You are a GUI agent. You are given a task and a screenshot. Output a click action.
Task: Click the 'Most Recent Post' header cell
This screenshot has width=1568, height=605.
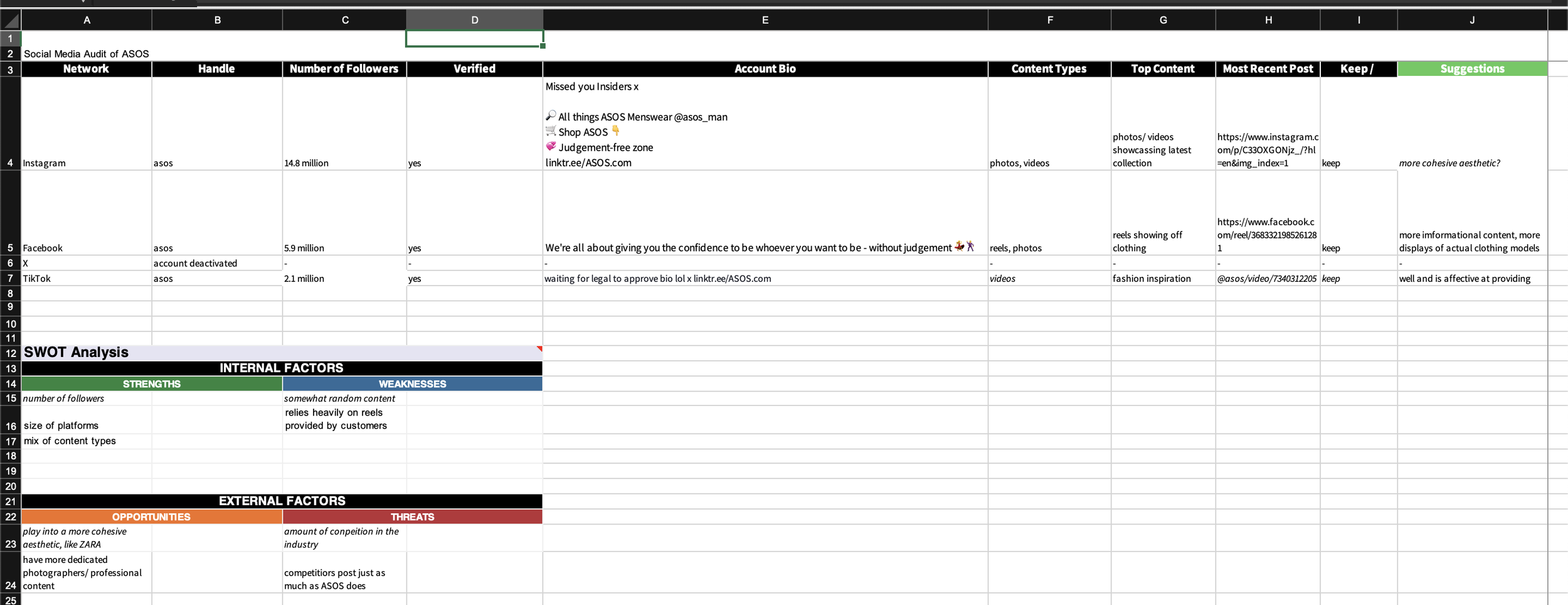click(x=1268, y=69)
